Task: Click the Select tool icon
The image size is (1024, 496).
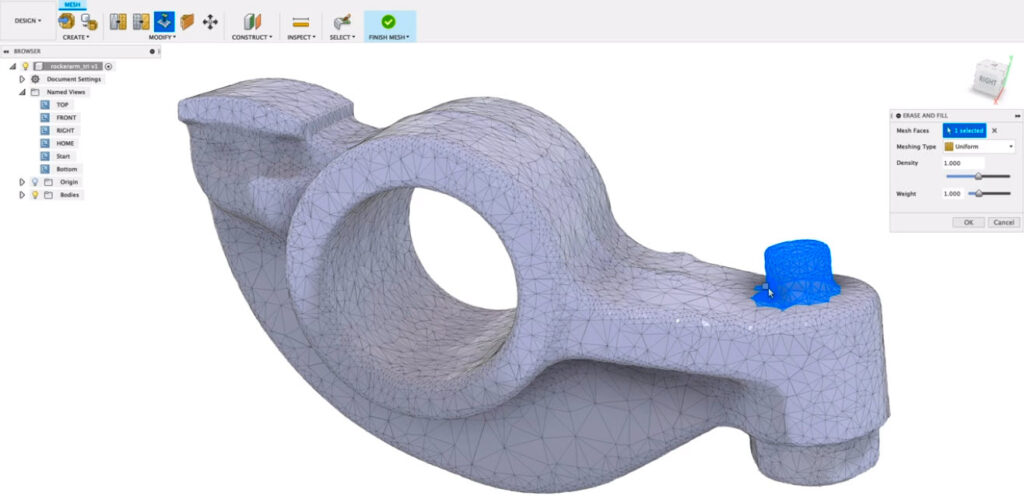Action: pos(342,22)
